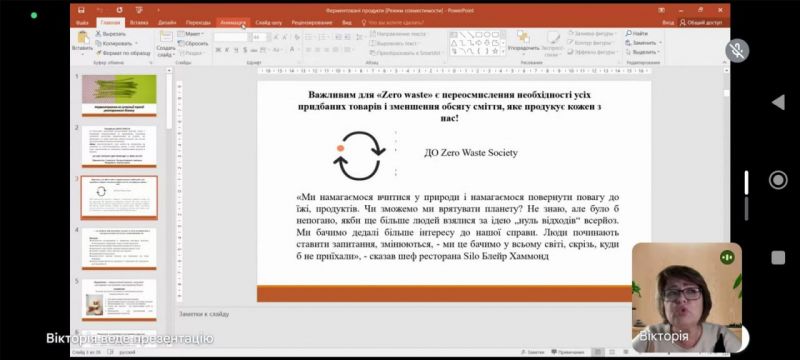Image resolution: width=800 pixels, height=360 pixels.
Task: Click the Сбросить reset slide icon
Action: [181, 43]
